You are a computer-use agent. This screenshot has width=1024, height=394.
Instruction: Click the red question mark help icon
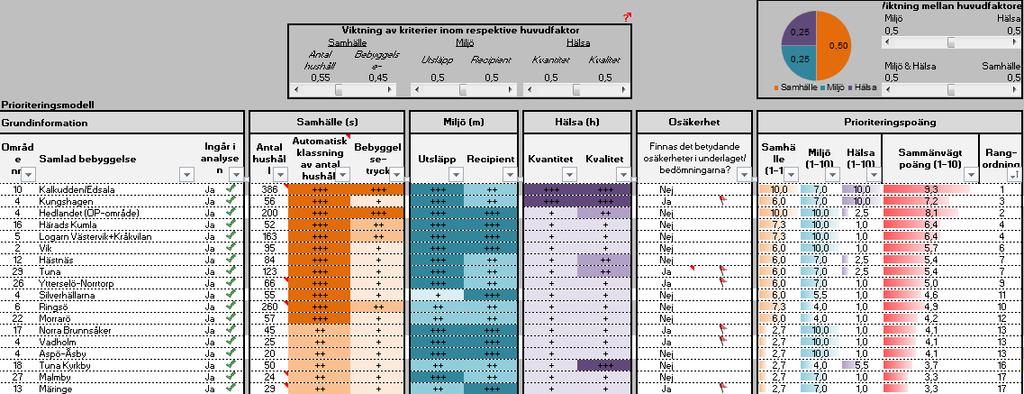628,17
